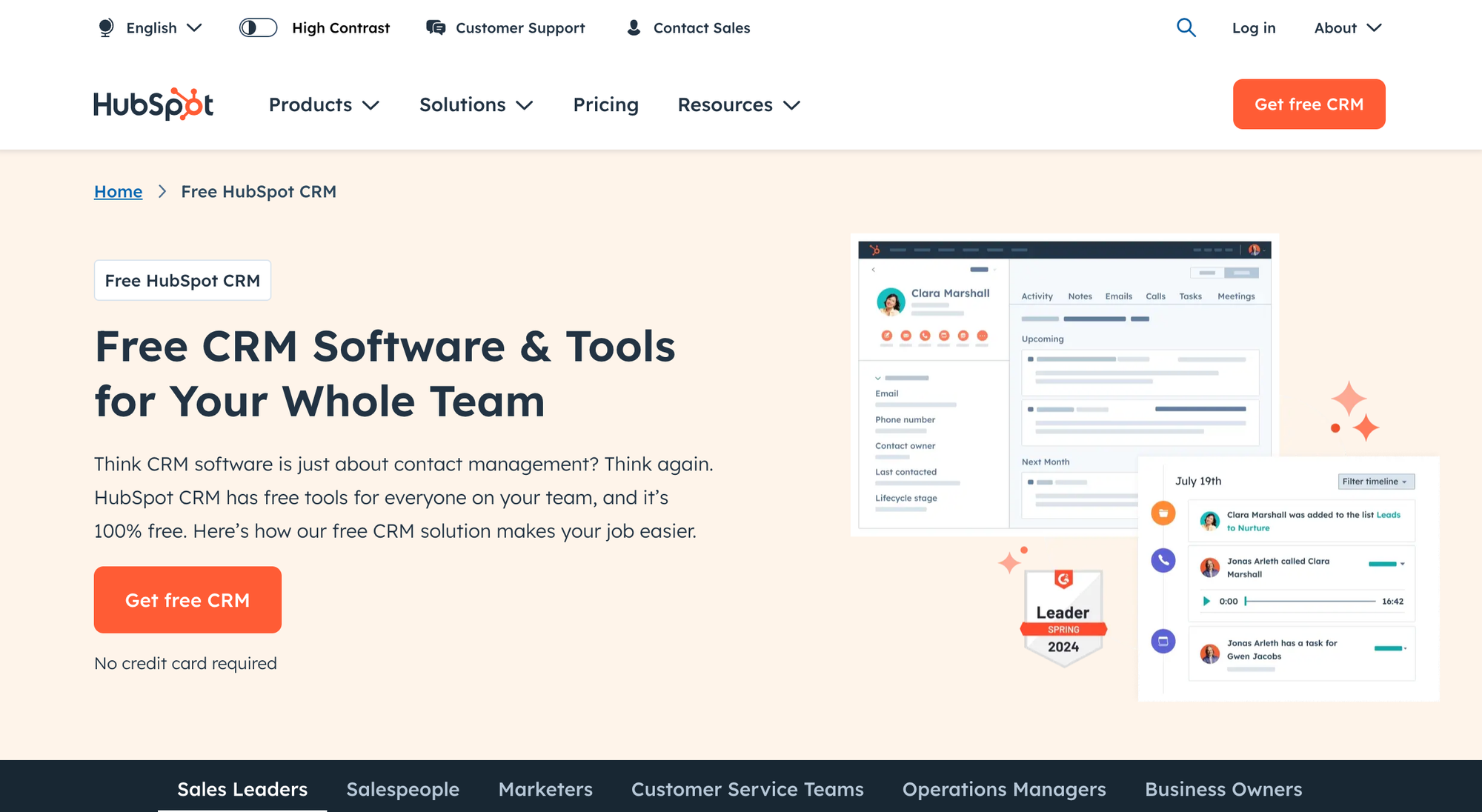1482x812 pixels.
Task: Click the orange list icon in timeline
Action: 1163,513
